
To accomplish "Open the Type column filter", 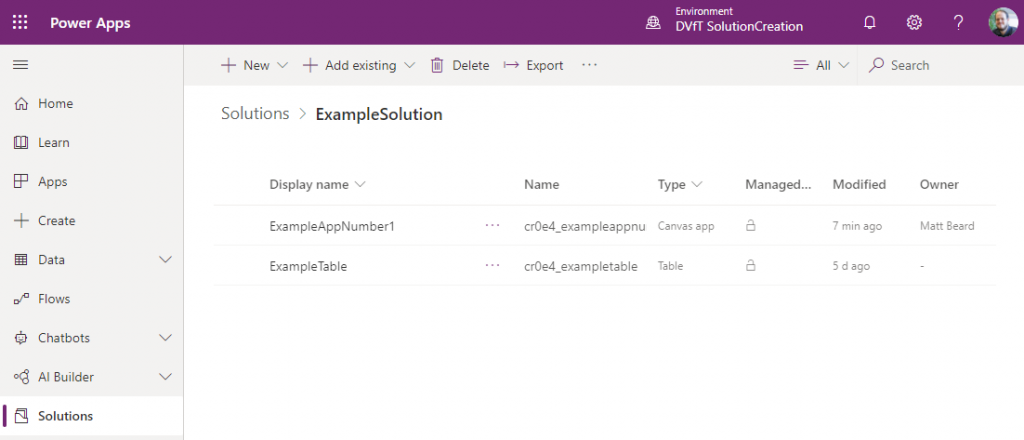I will [680, 185].
